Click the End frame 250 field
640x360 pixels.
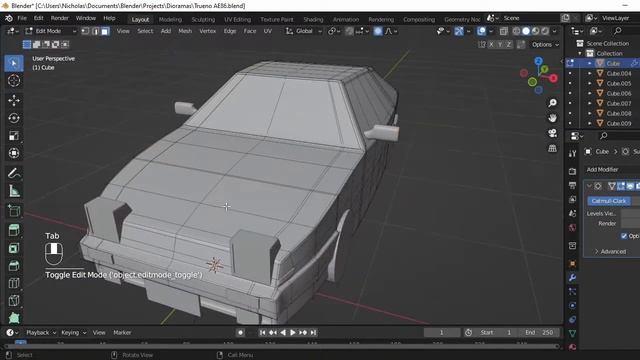539,333
